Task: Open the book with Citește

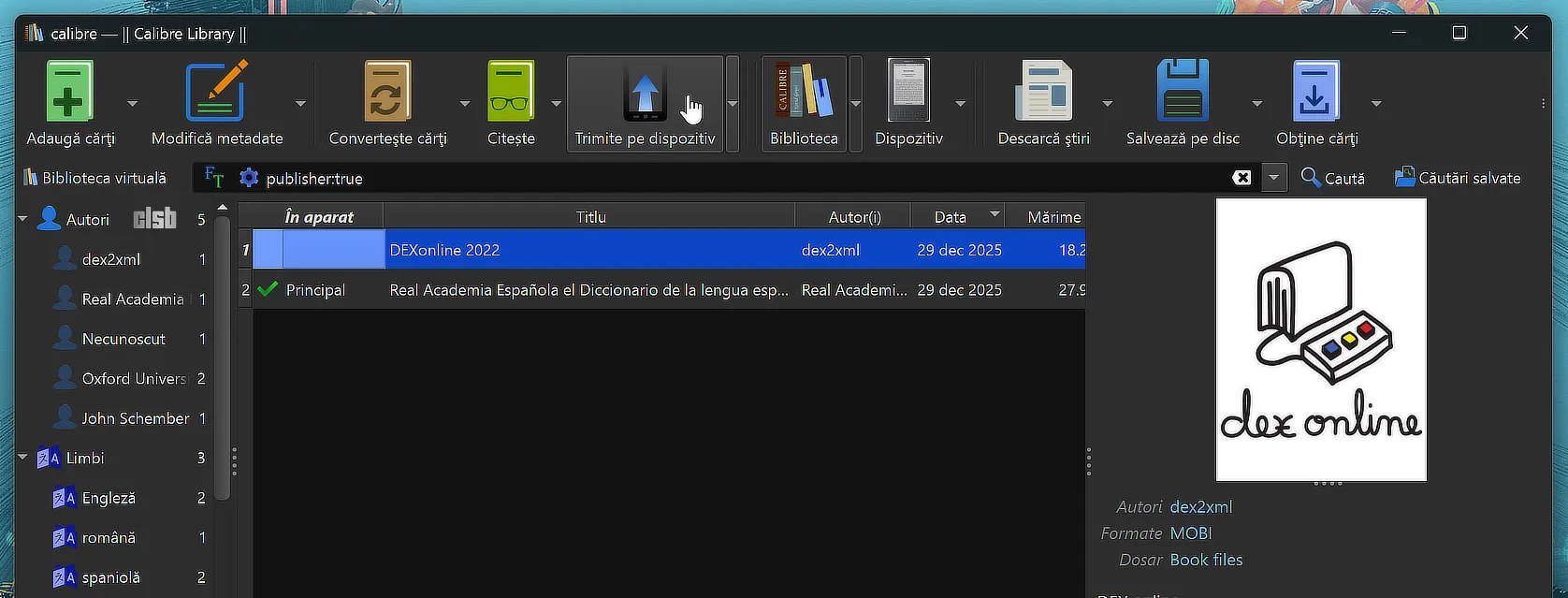Action: 511,92
